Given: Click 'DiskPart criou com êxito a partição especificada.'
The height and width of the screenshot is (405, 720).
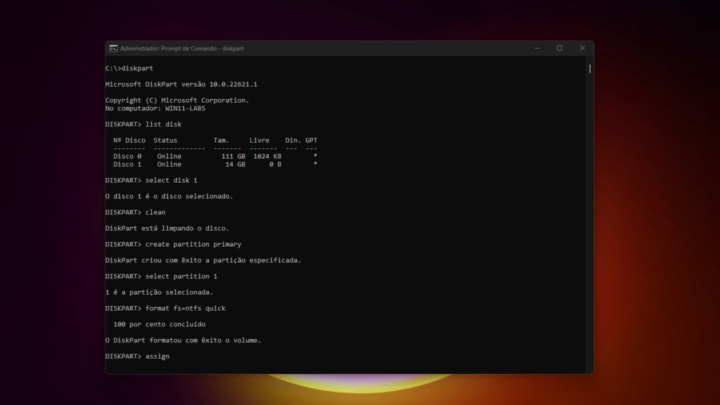Looking at the screenshot, I should [x=203, y=260].
